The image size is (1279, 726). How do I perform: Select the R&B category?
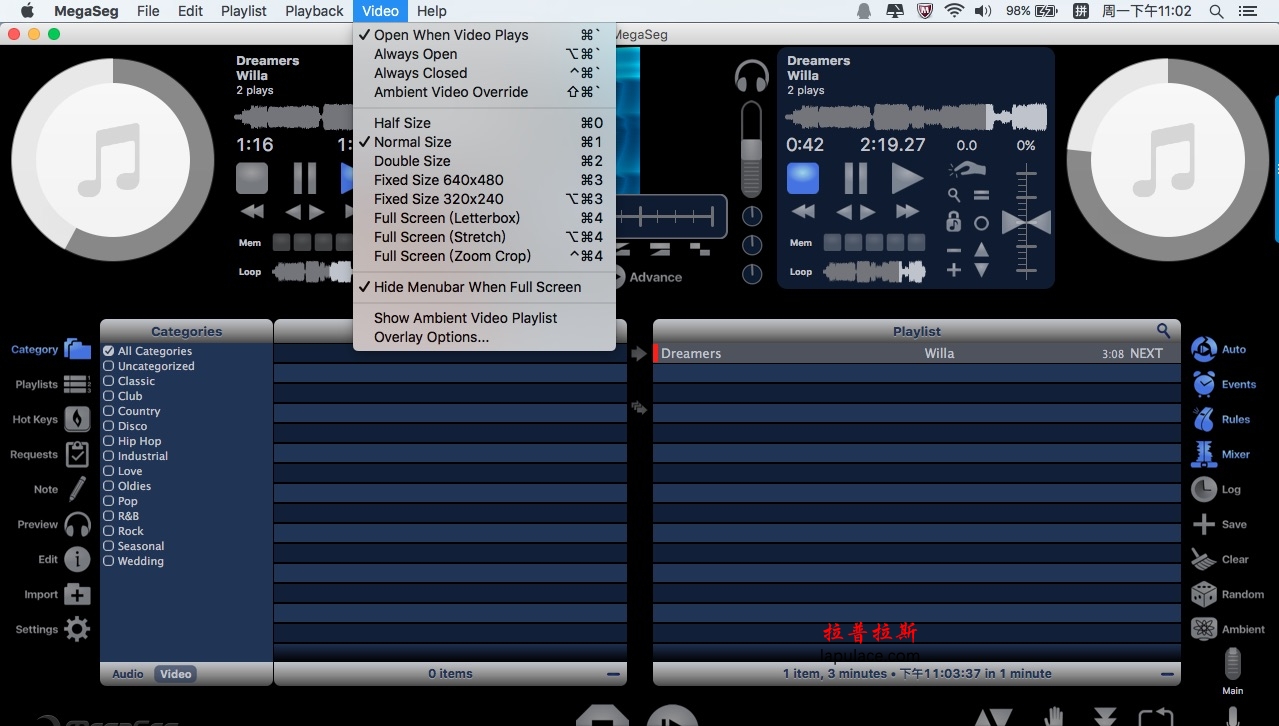click(122, 516)
